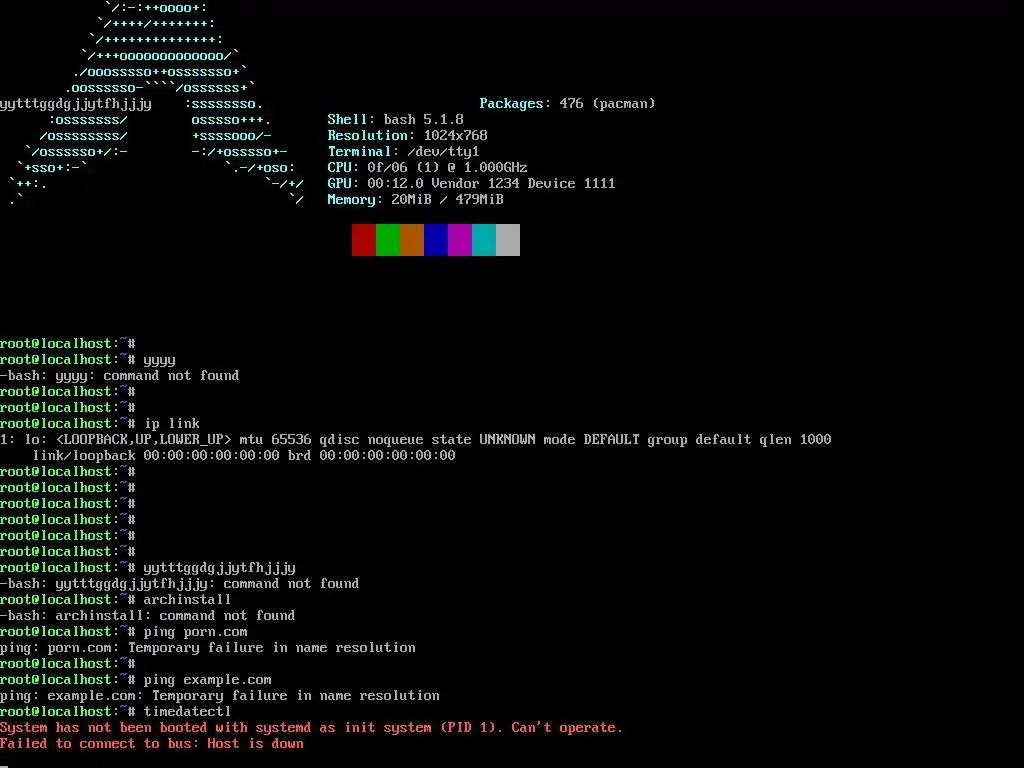1024x768 pixels.
Task: Click '-bash: yytttggdgjjytfhjjjy: command not found' output
Action: click(x=180, y=584)
